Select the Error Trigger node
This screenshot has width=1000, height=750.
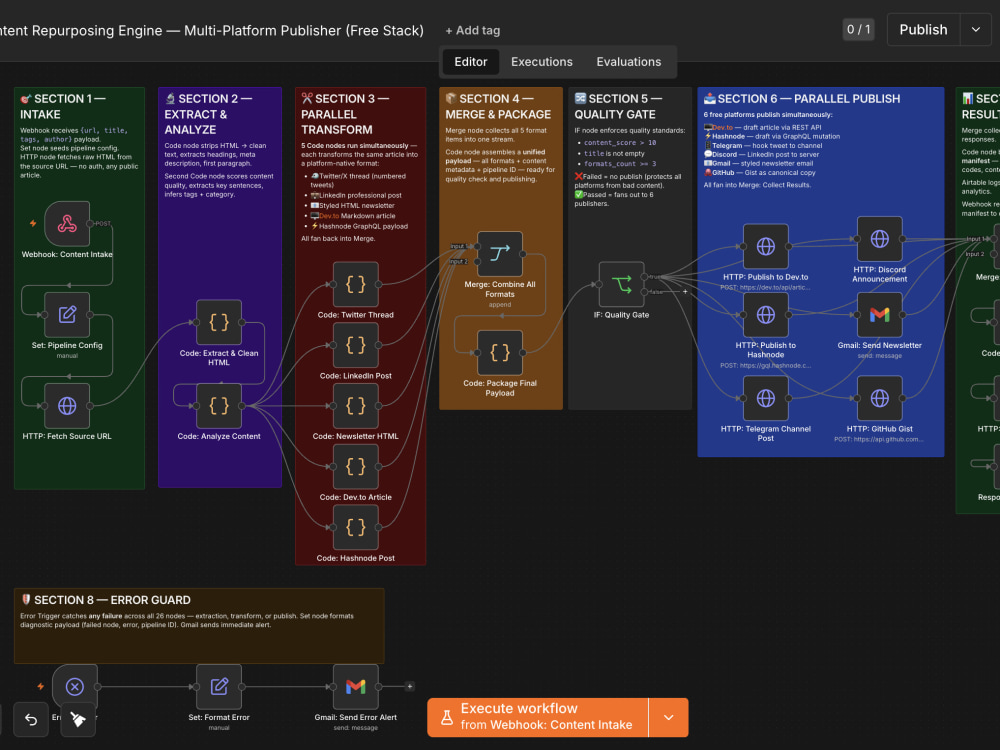coord(75,687)
